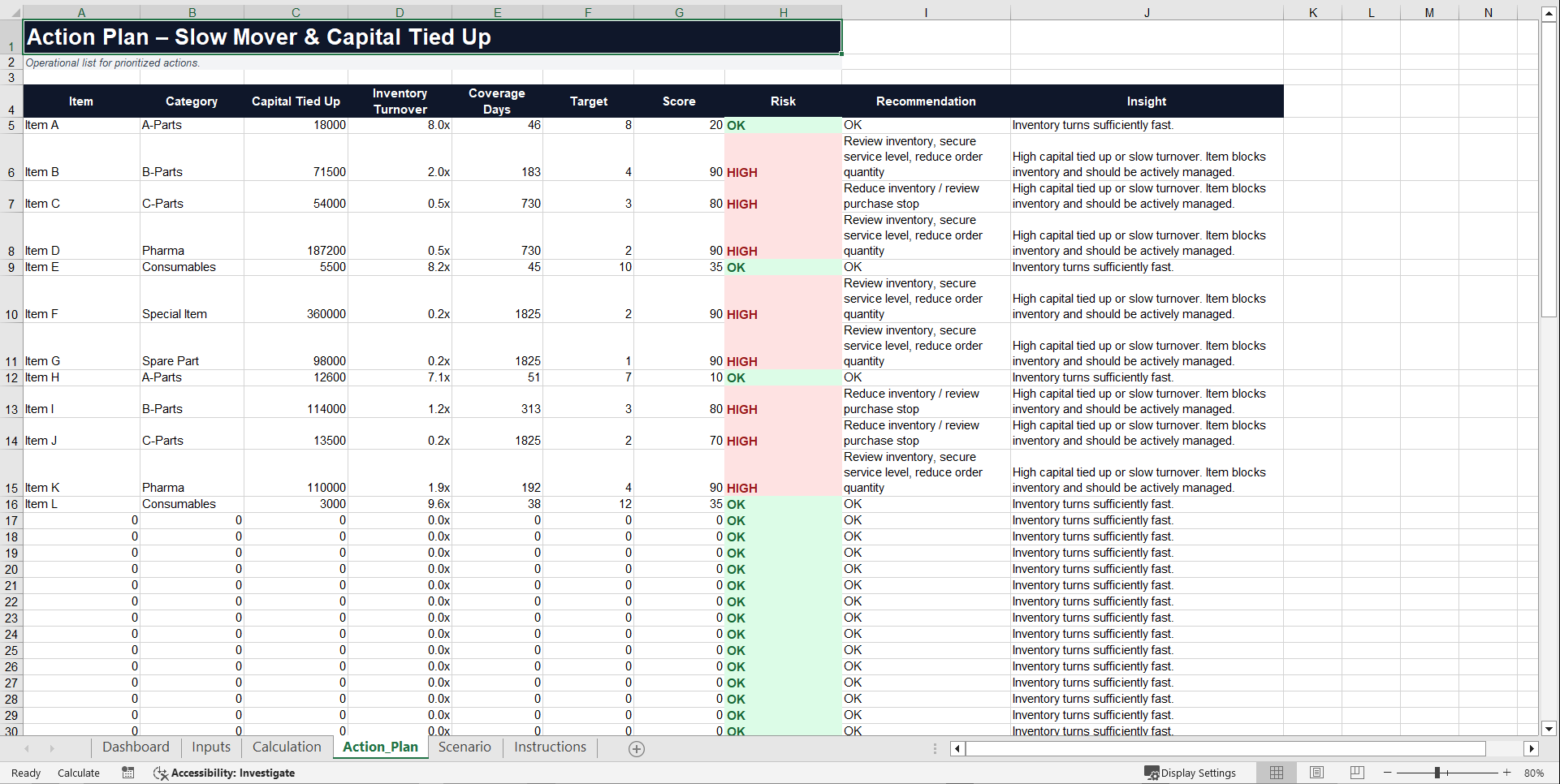Click next sheet navigation arrow
The height and width of the screenshot is (784, 1560).
point(52,749)
